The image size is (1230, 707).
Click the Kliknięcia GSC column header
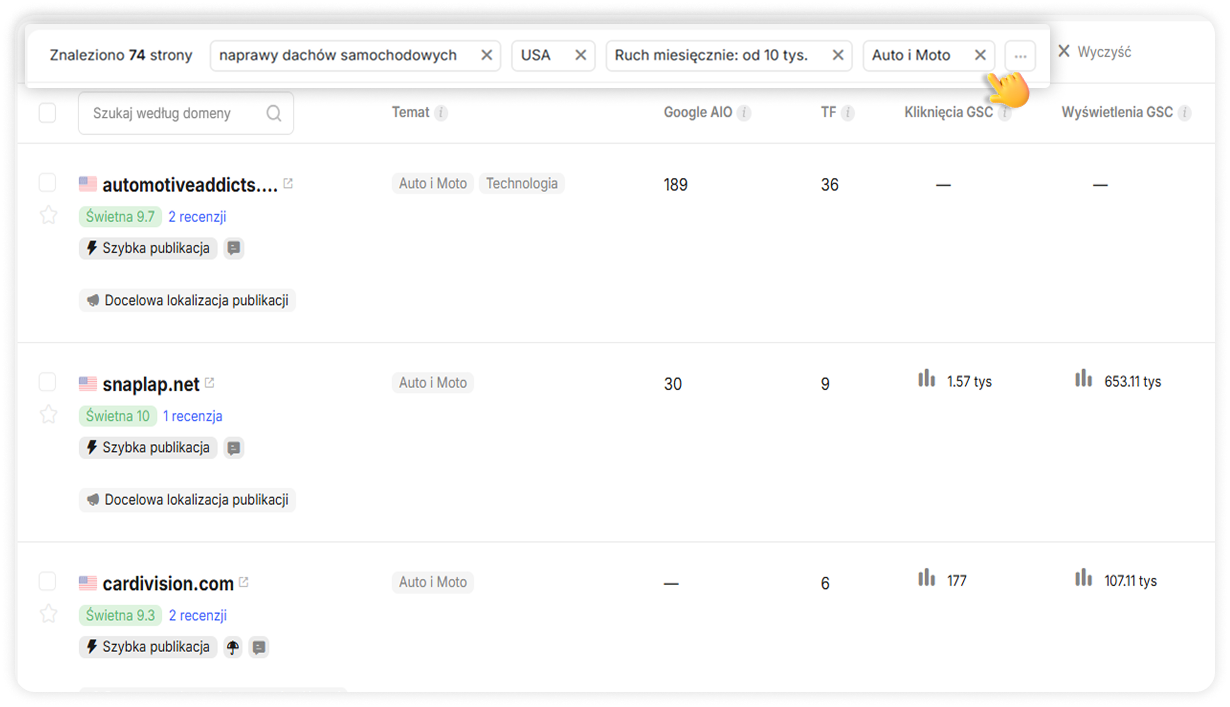pos(948,113)
